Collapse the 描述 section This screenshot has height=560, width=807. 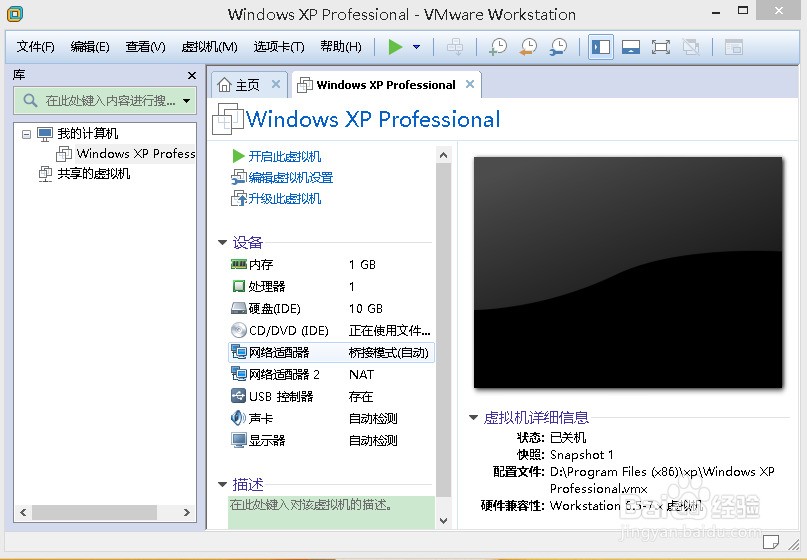coord(222,484)
